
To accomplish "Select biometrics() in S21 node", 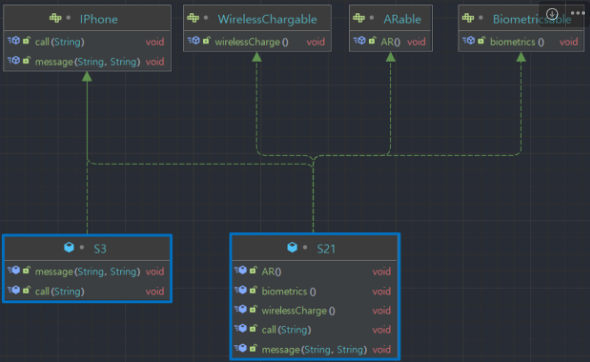I will pos(289,291).
